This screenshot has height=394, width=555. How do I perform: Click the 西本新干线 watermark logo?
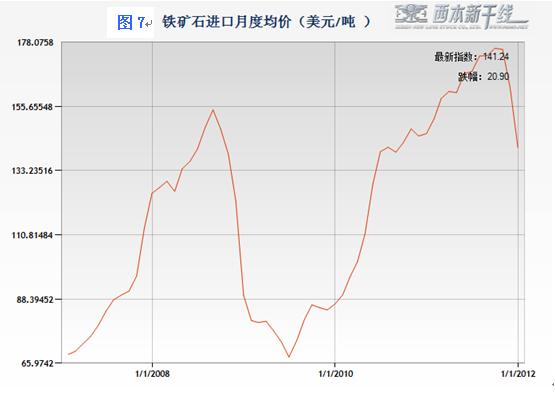pyautogui.click(x=461, y=16)
